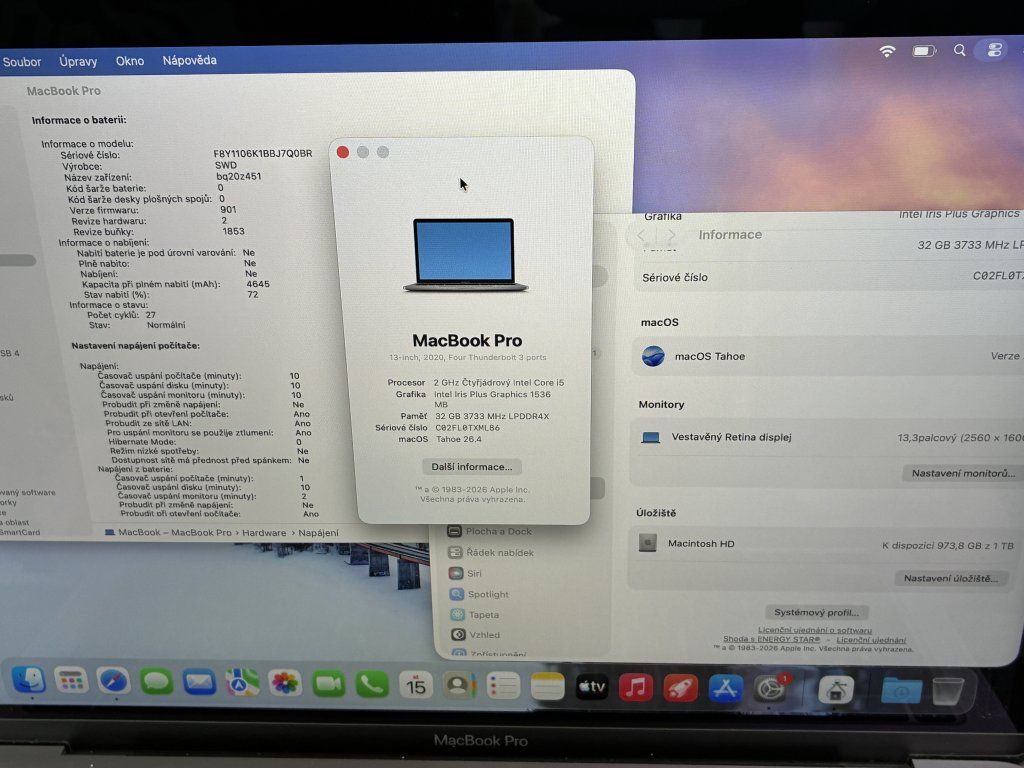Screen dimensions: 1024x768
Task: Open Control Center in the menu bar
Action: pyautogui.click(x=994, y=50)
